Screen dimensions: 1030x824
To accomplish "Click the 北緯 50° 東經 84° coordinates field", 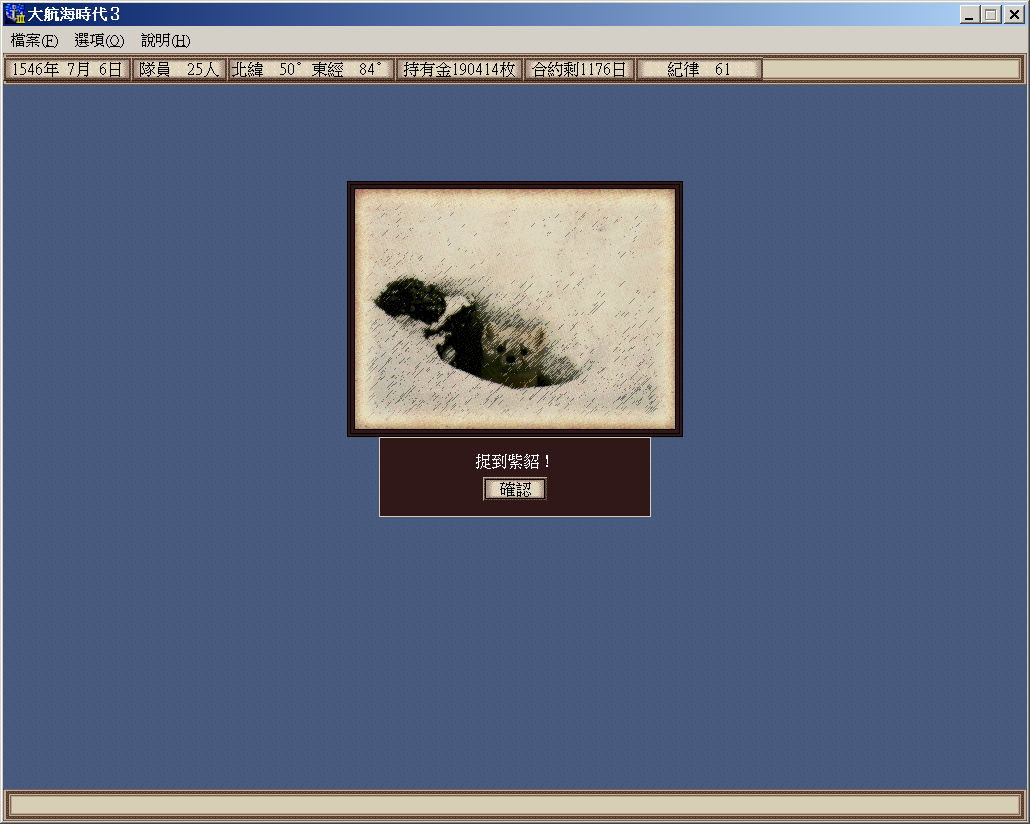I will tap(310, 70).
